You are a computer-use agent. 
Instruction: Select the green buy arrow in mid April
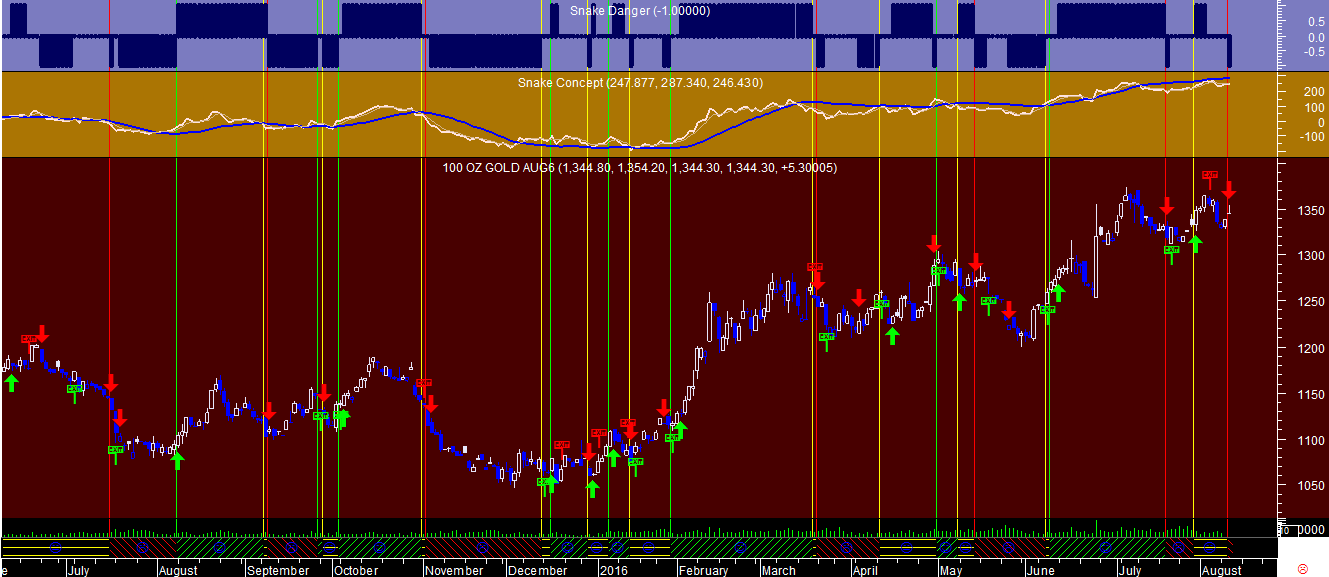pos(893,335)
